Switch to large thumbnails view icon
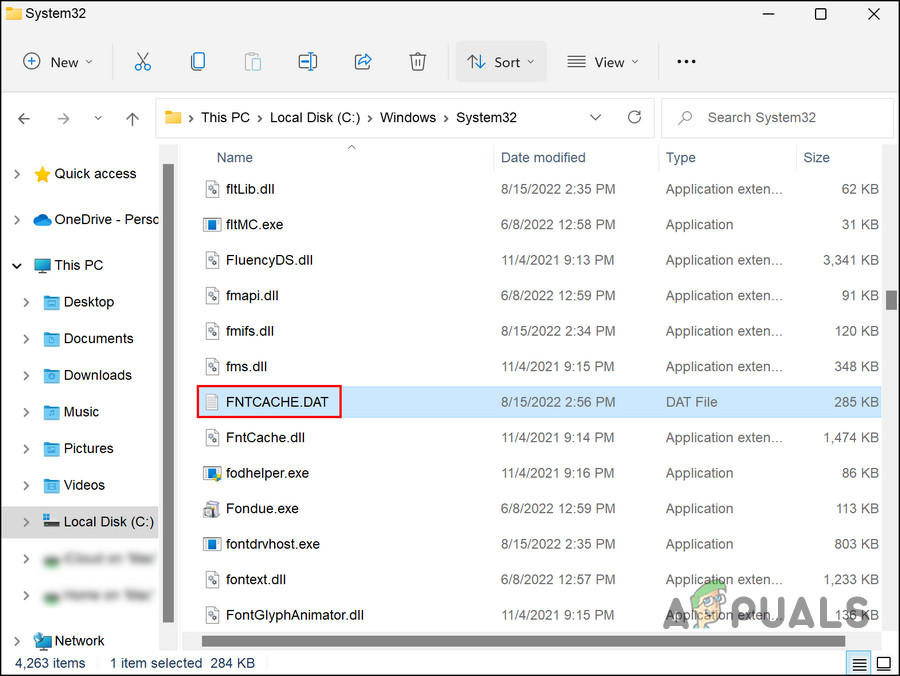900x676 pixels. pyautogui.click(x=884, y=665)
